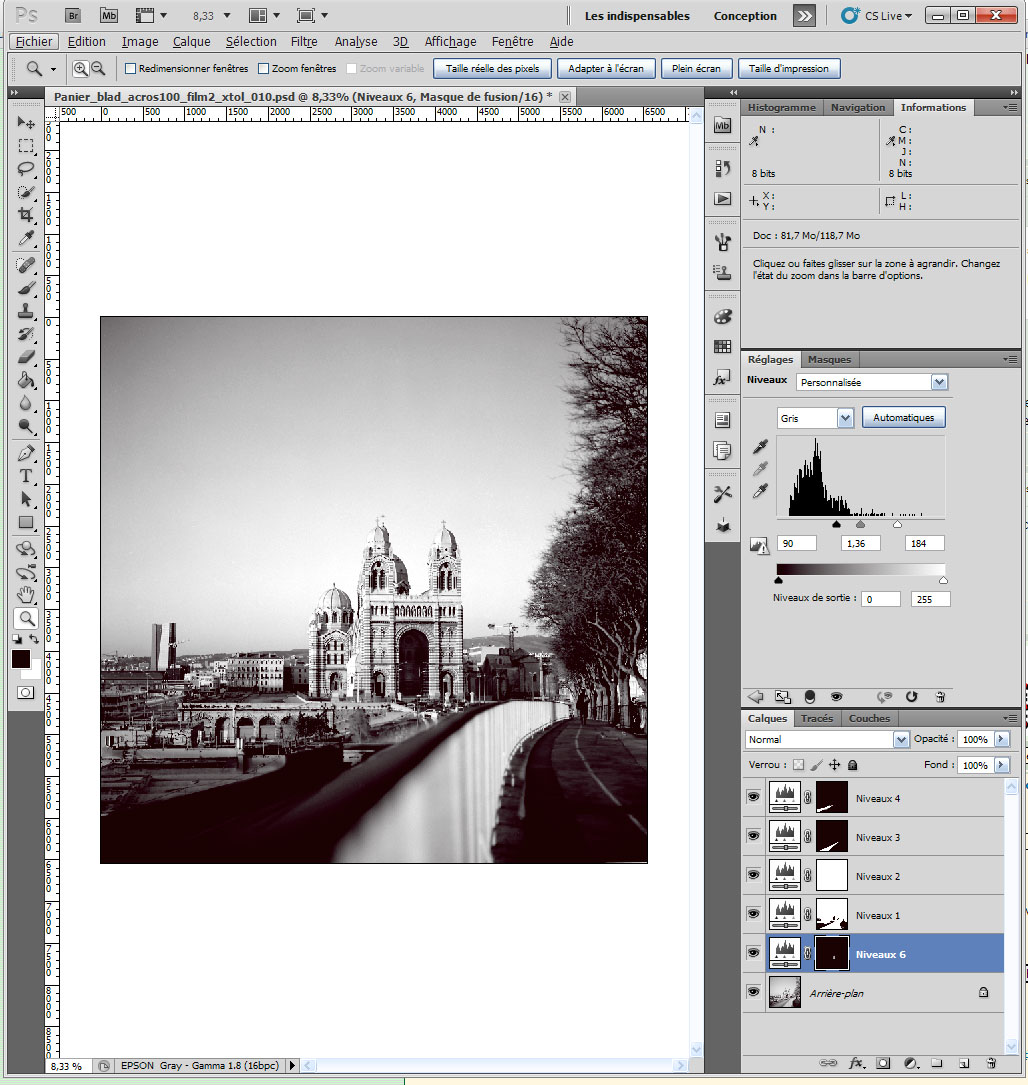This screenshot has height=1085, width=1028.
Task: Launch Adobe Bridge from the Br icon
Action: coord(73,15)
